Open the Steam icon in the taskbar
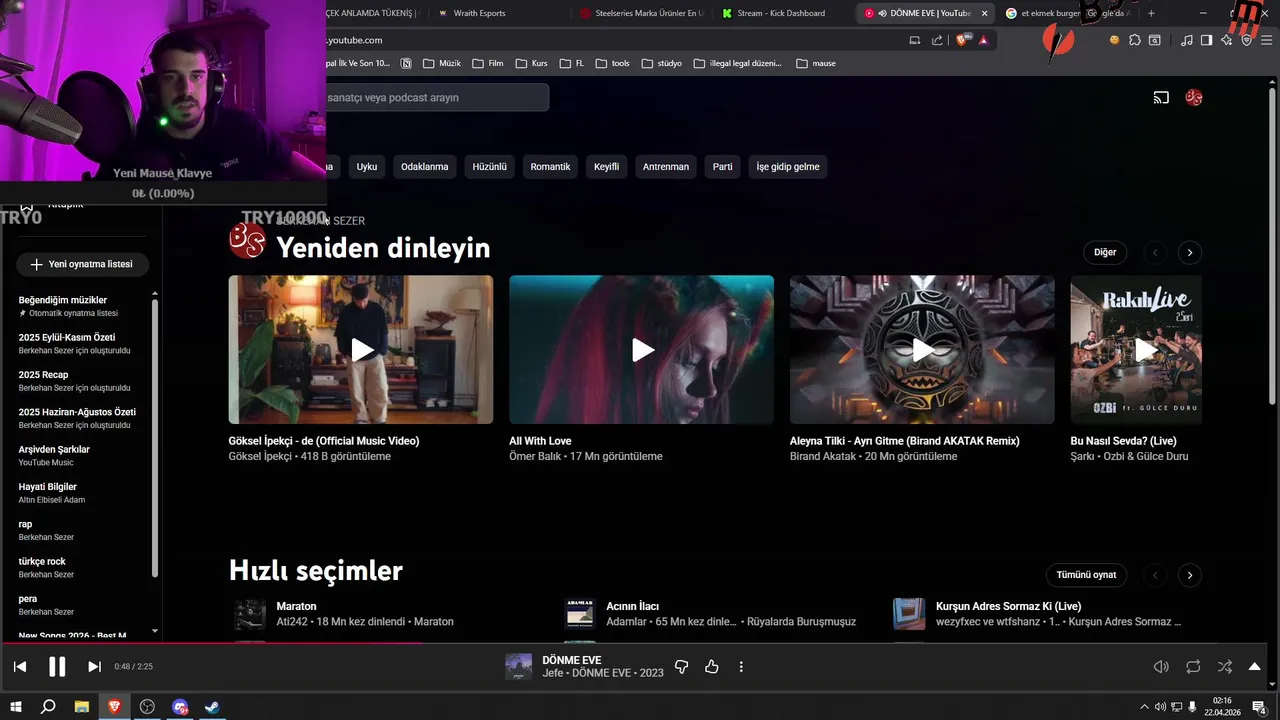The height and width of the screenshot is (720, 1280). point(212,707)
